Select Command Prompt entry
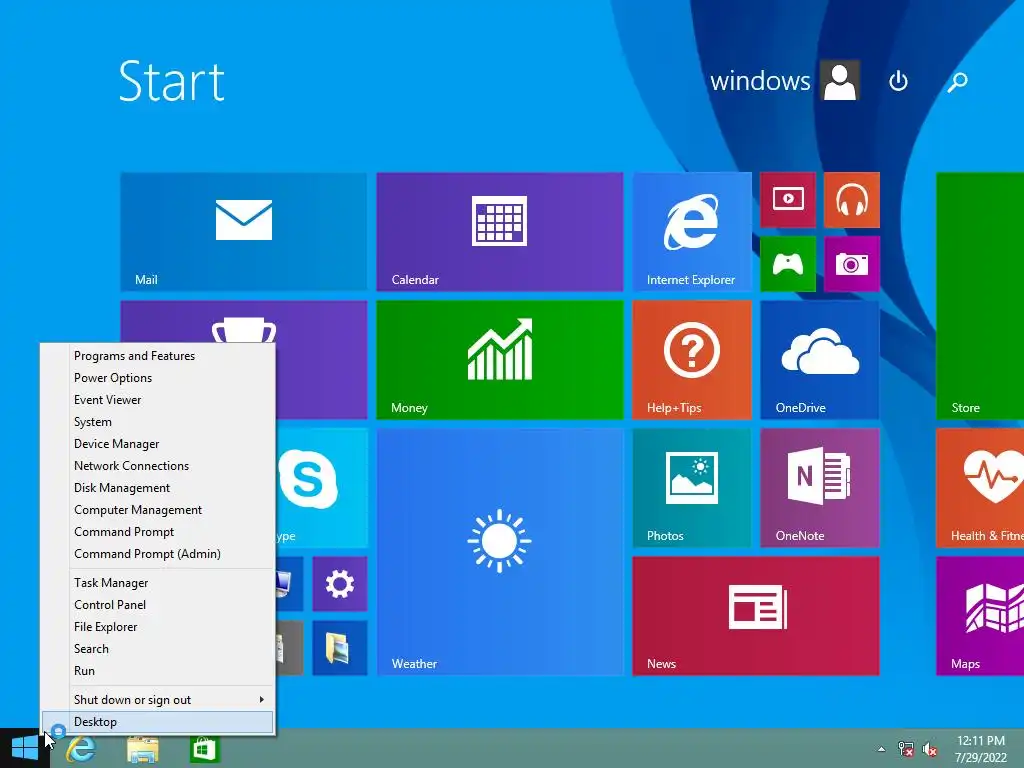Image resolution: width=1024 pixels, height=768 pixels. coord(158,532)
